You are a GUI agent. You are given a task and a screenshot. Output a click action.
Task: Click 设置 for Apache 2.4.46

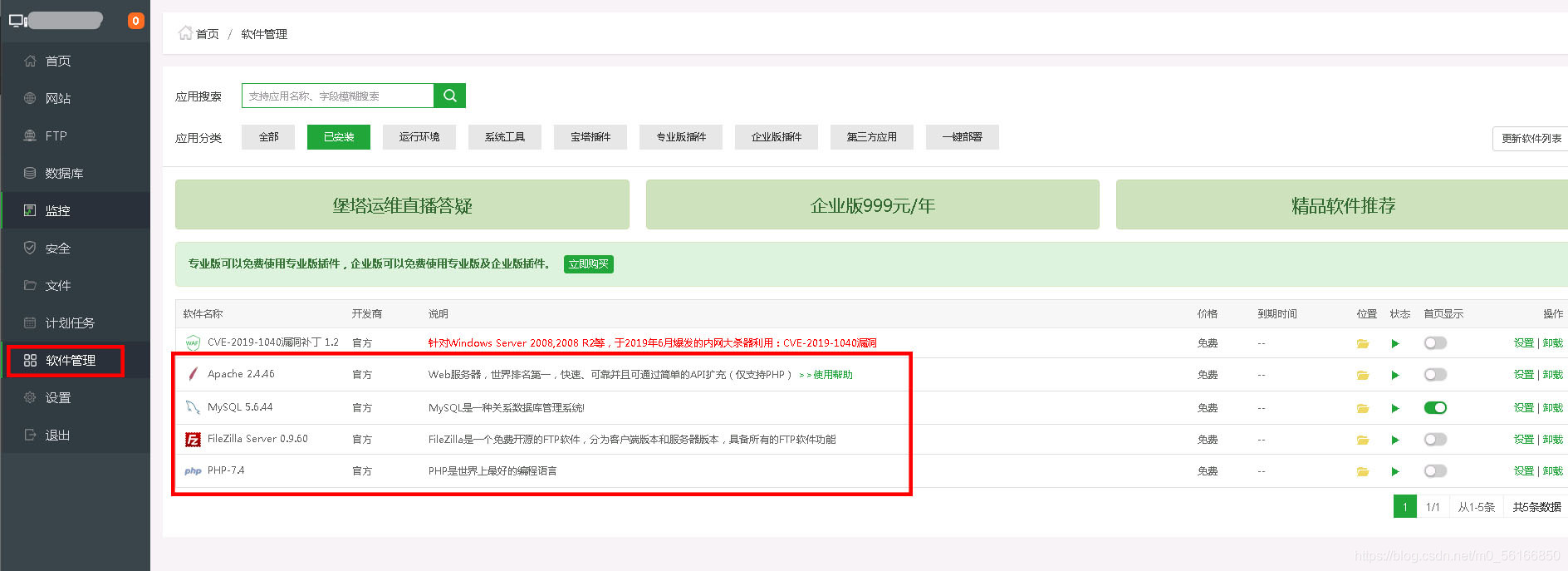coord(1524,375)
